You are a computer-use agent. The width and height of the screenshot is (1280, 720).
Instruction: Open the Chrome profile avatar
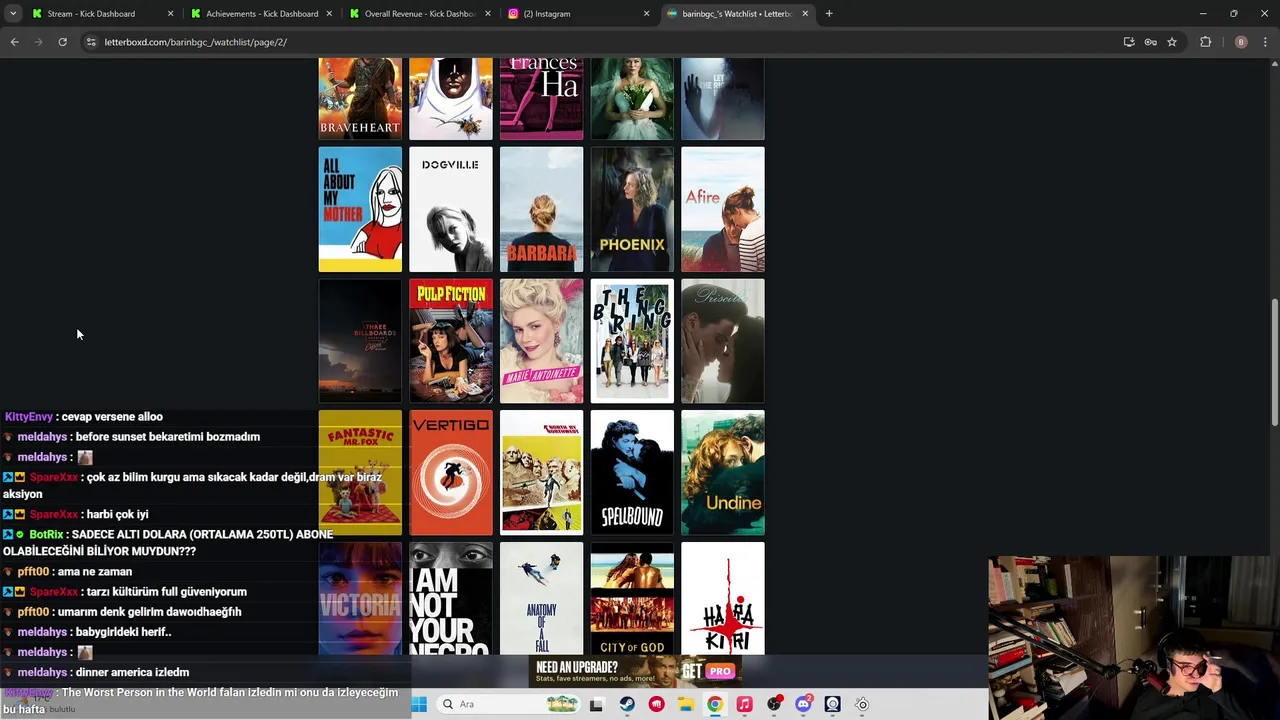[1241, 42]
